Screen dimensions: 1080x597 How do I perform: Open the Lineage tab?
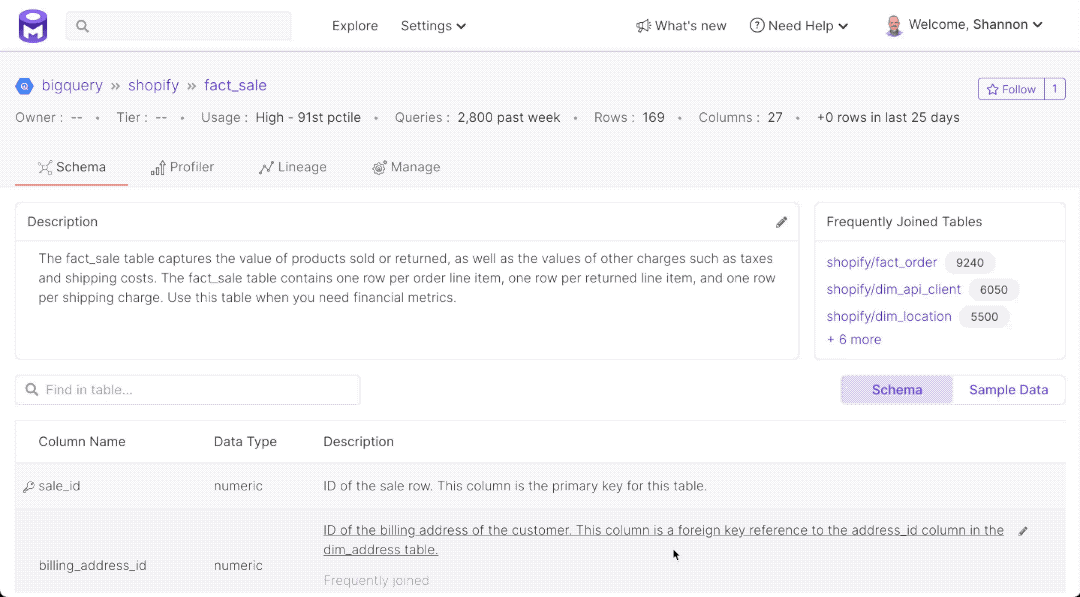click(x=292, y=167)
